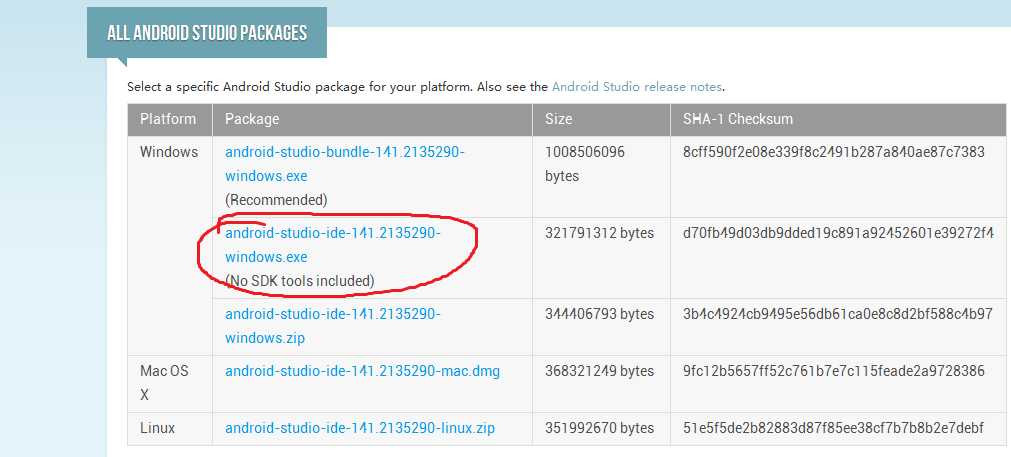Click the 1008506096 bytes size value
Screen dimensions: 1011x457
point(585,164)
